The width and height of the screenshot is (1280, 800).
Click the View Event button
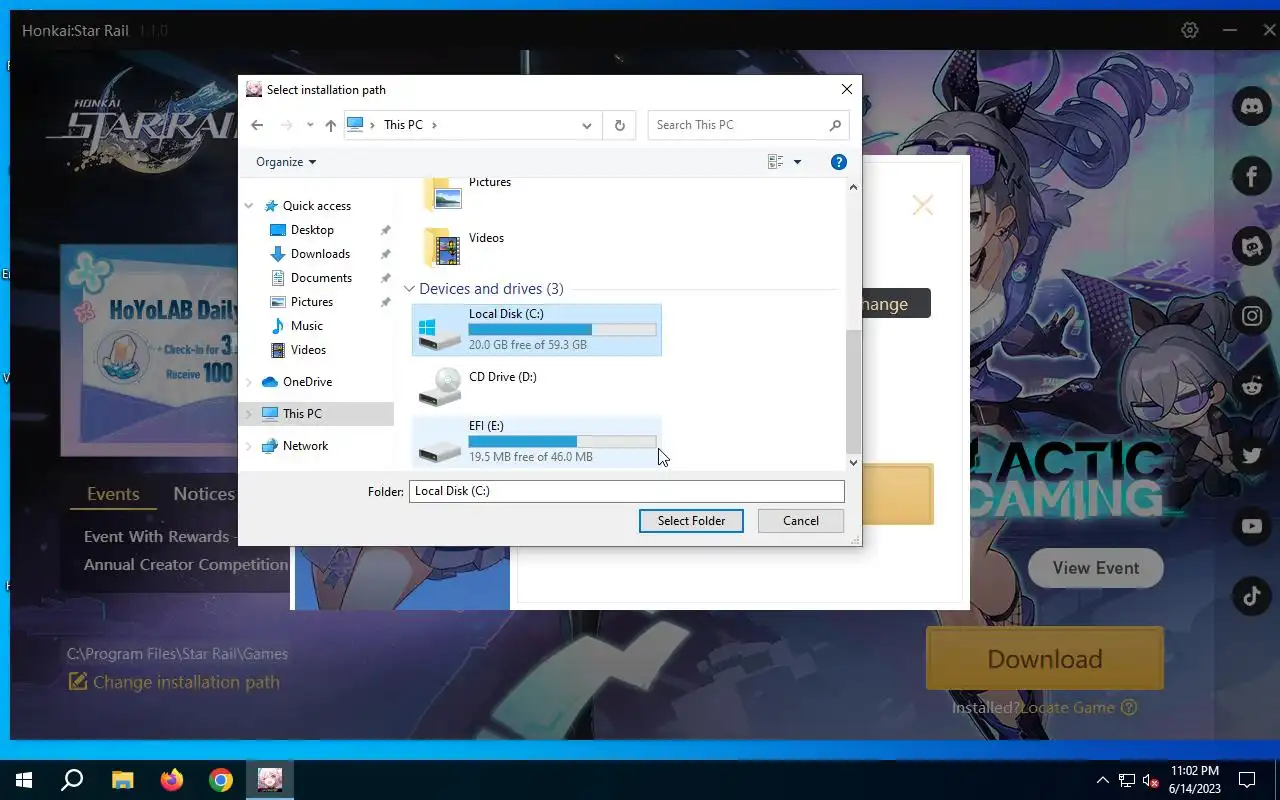click(1096, 568)
